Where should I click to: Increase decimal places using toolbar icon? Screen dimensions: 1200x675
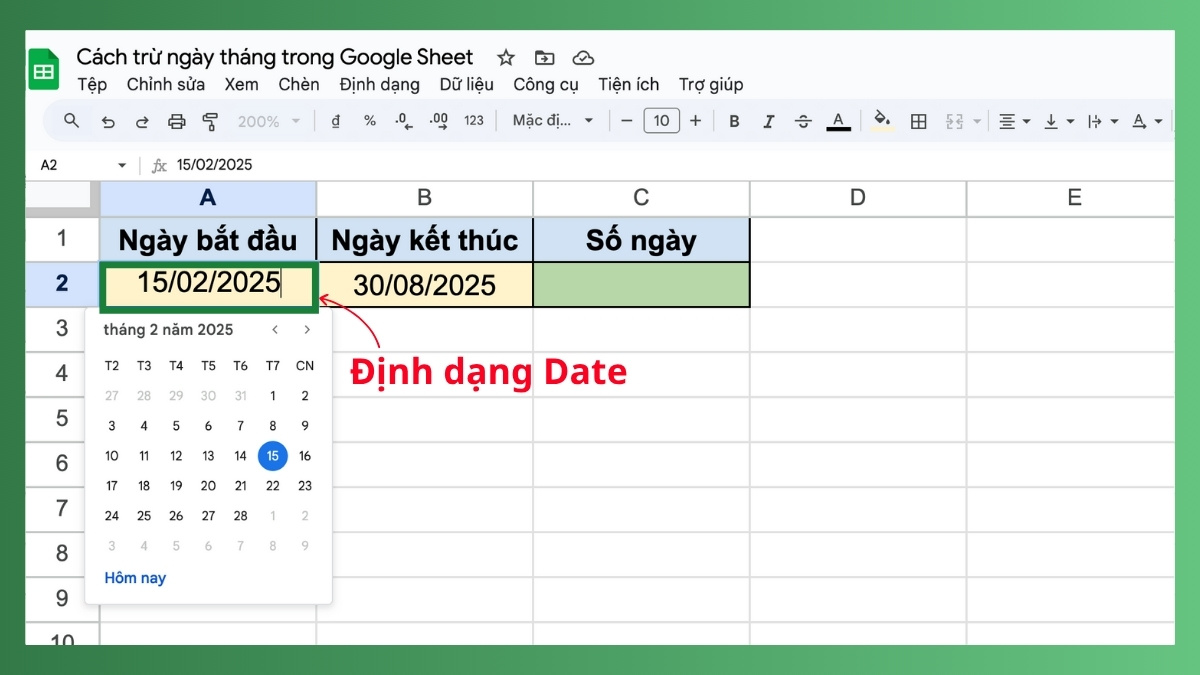(x=437, y=120)
